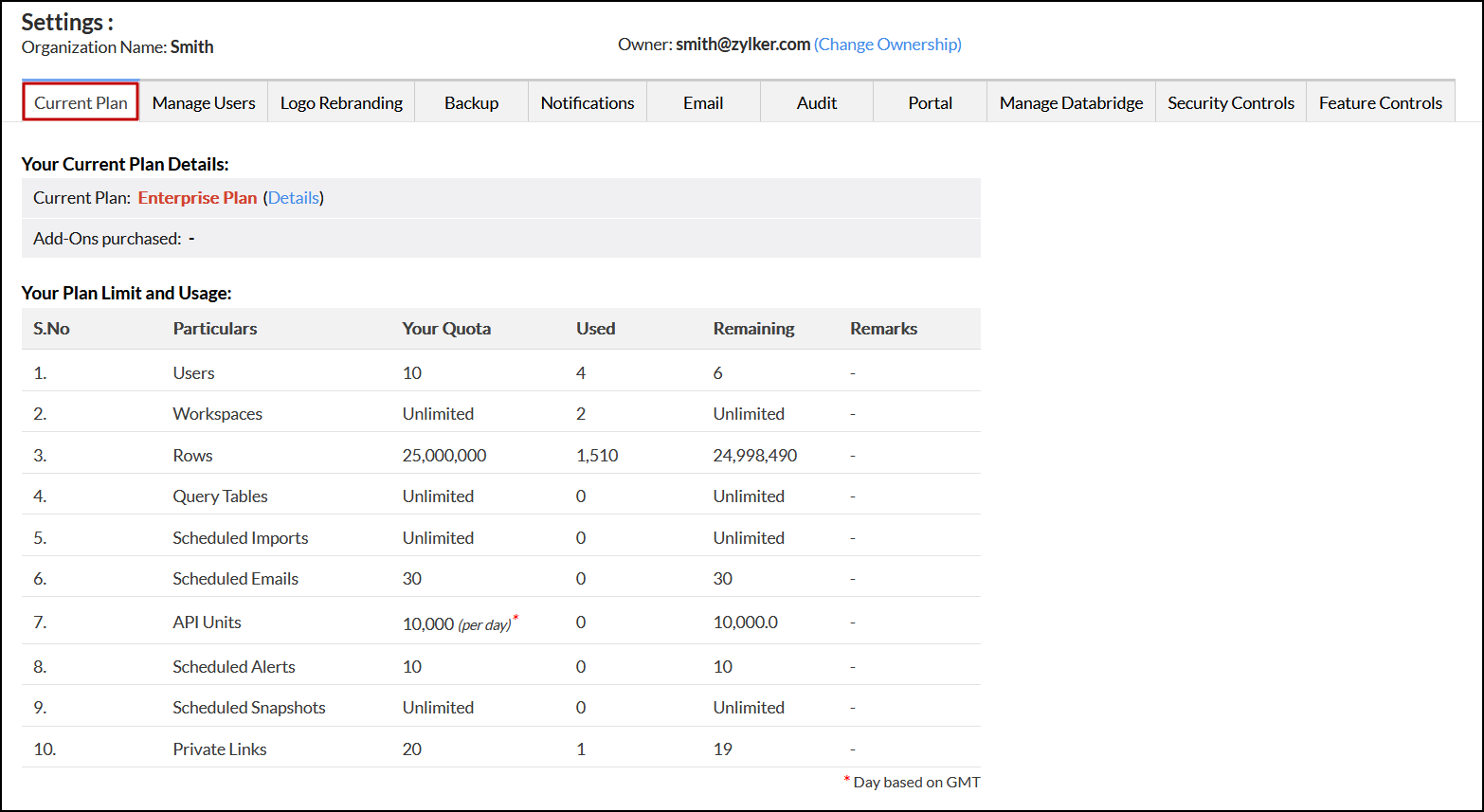This screenshot has height=812, width=1484.
Task: Click the Scheduled Snapshots row label
Action: 249,708
